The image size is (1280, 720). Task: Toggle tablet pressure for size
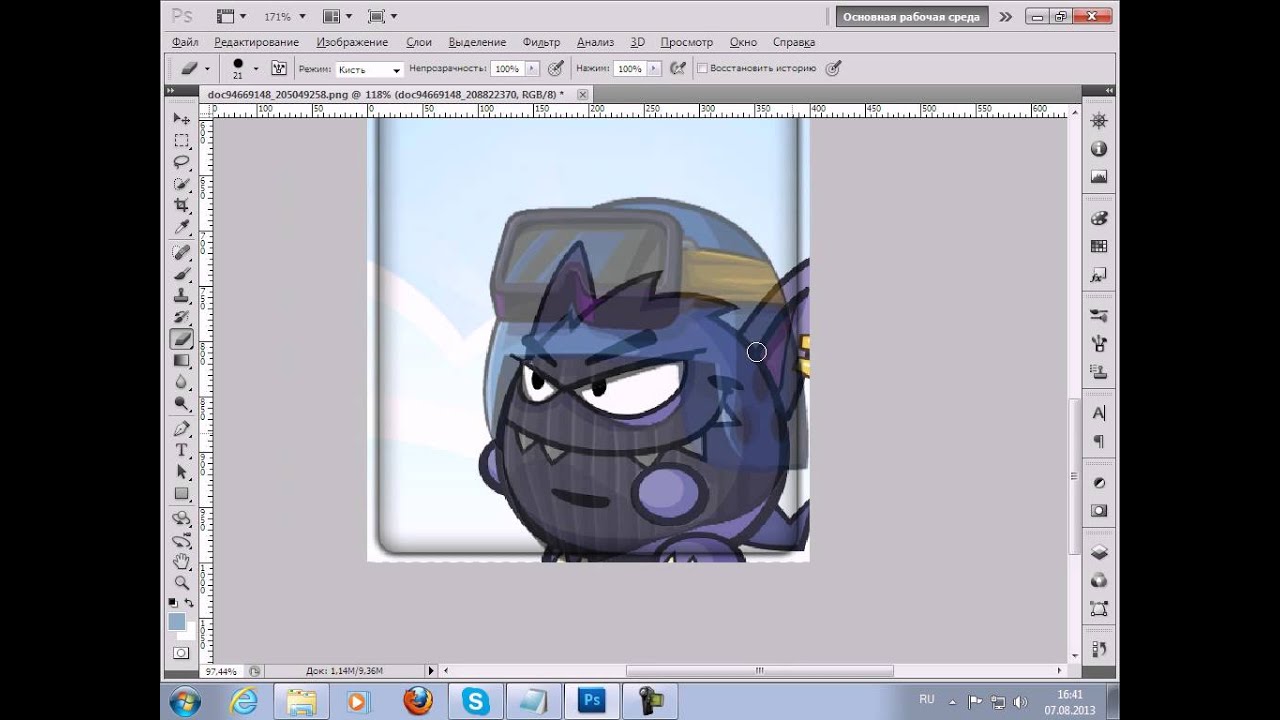833,68
